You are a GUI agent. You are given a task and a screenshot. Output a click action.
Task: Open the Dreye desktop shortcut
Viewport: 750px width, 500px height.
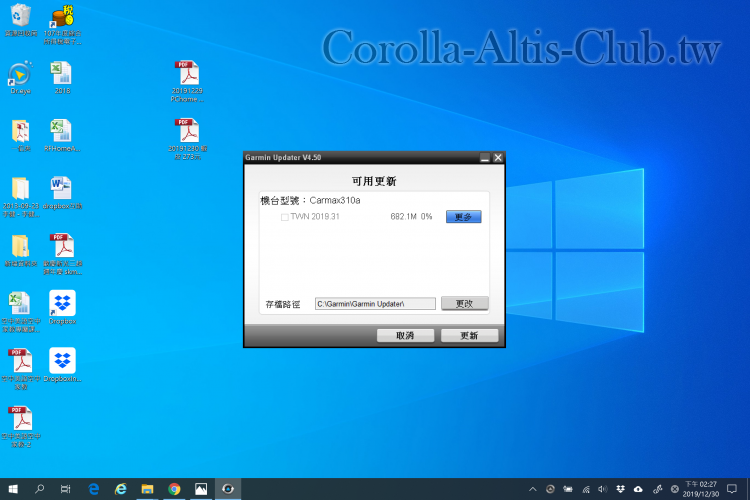(20, 75)
